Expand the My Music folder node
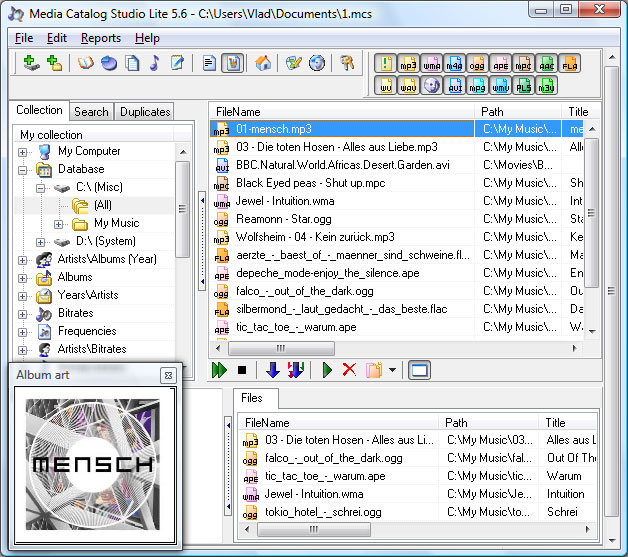The image size is (628, 557). click(x=59, y=223)
